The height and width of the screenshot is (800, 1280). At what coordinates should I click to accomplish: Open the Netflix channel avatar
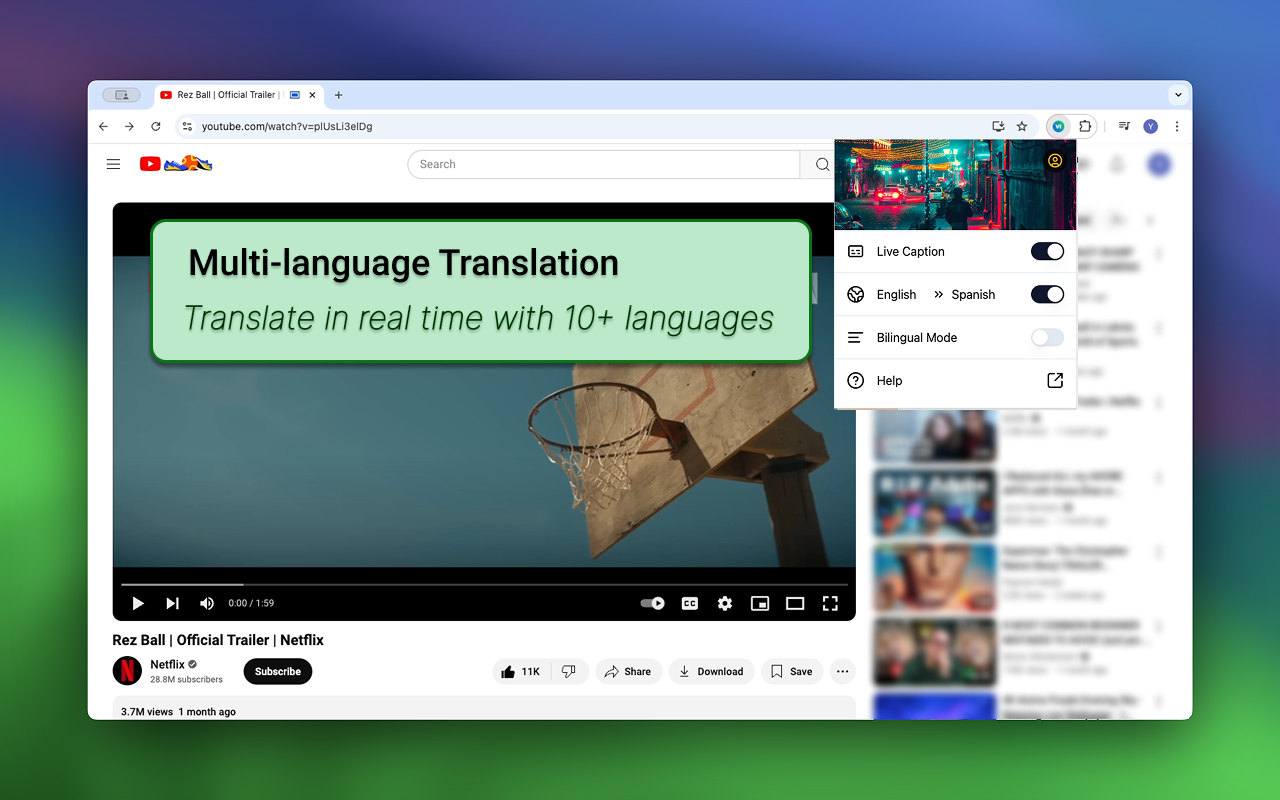127,671
